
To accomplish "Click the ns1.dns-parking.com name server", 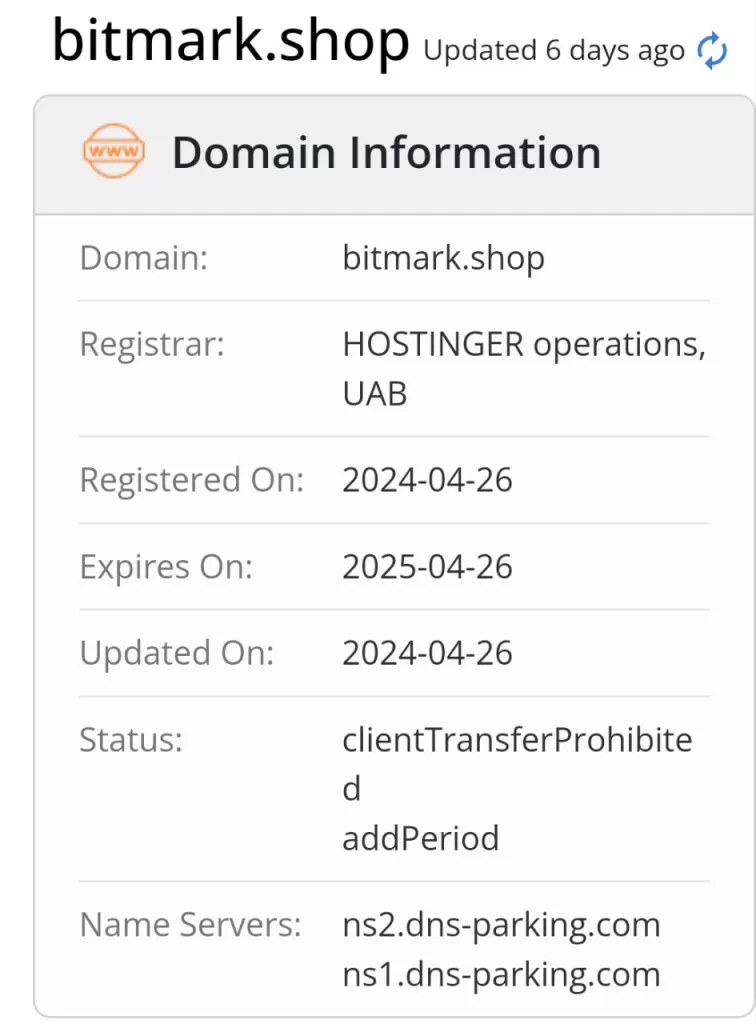I will [501, 973].
